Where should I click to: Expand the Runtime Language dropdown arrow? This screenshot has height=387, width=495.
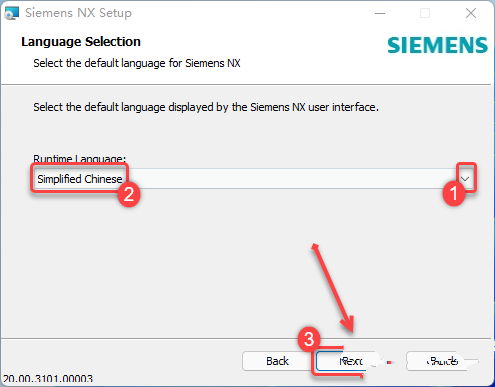point(465,179)
